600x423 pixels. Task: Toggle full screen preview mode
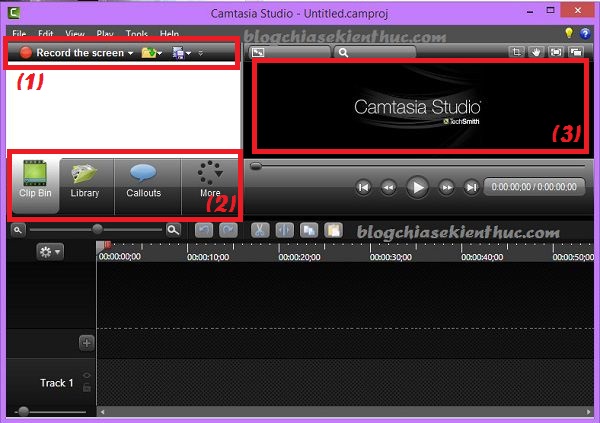tap(556, 52)
